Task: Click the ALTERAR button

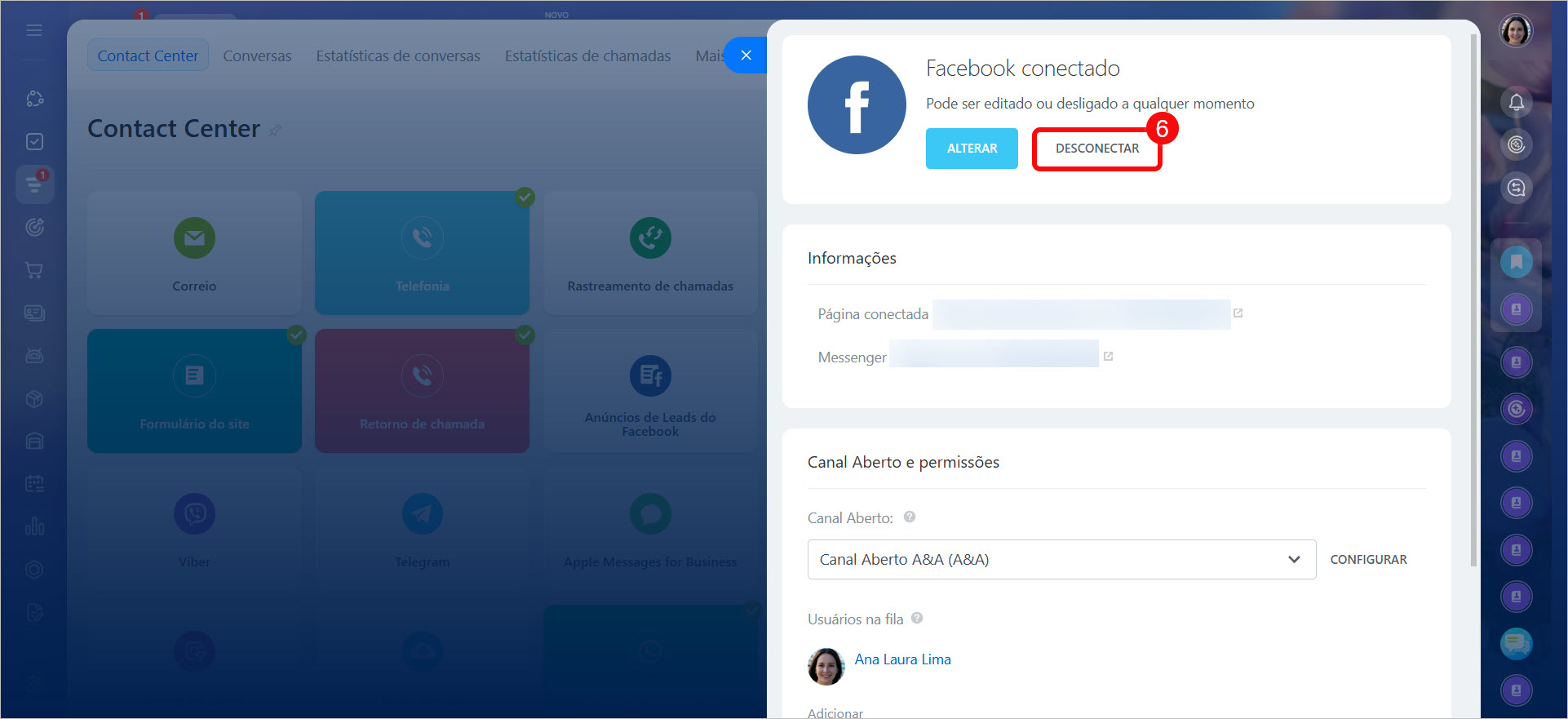Action: pos(972,149)
